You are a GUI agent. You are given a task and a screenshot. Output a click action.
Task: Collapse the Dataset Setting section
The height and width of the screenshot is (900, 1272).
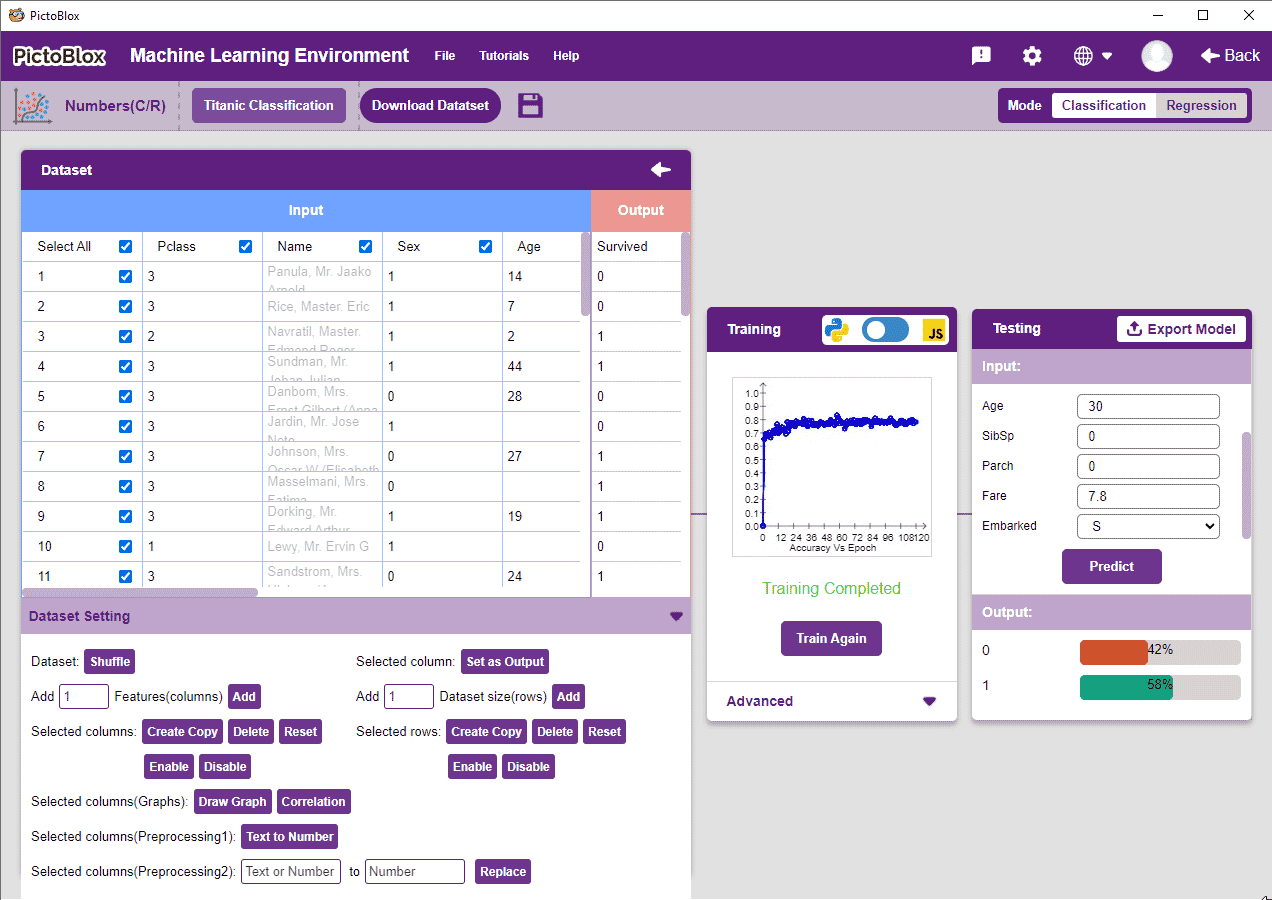pos(676,617)
